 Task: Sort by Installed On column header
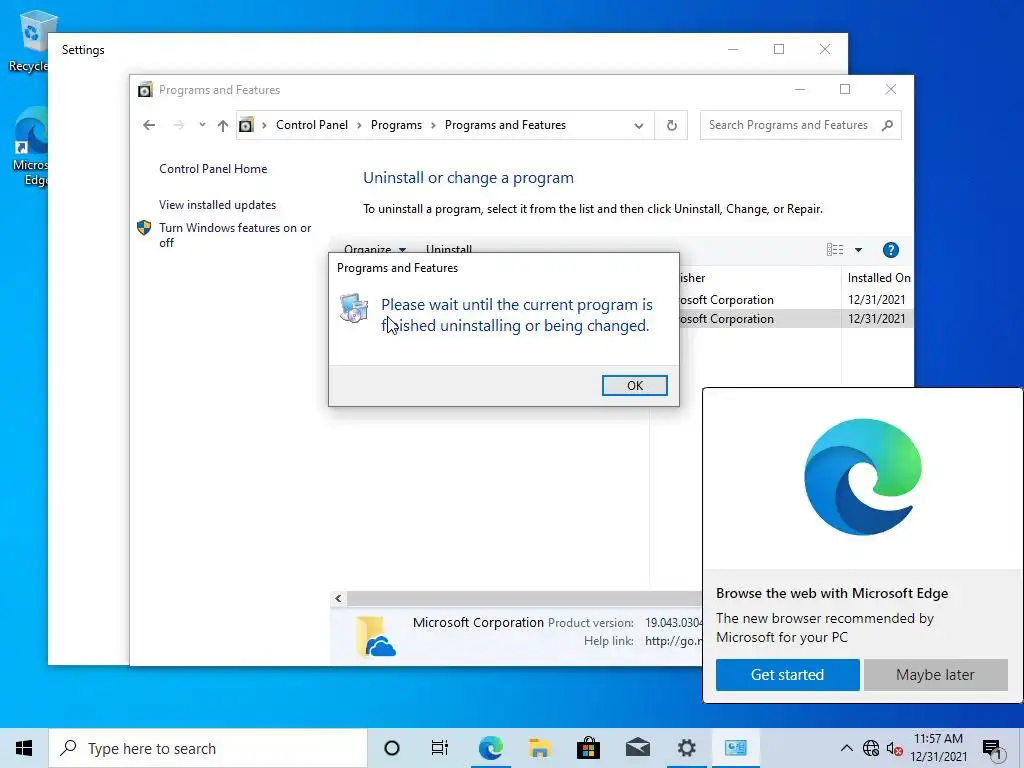pos(878,278)
